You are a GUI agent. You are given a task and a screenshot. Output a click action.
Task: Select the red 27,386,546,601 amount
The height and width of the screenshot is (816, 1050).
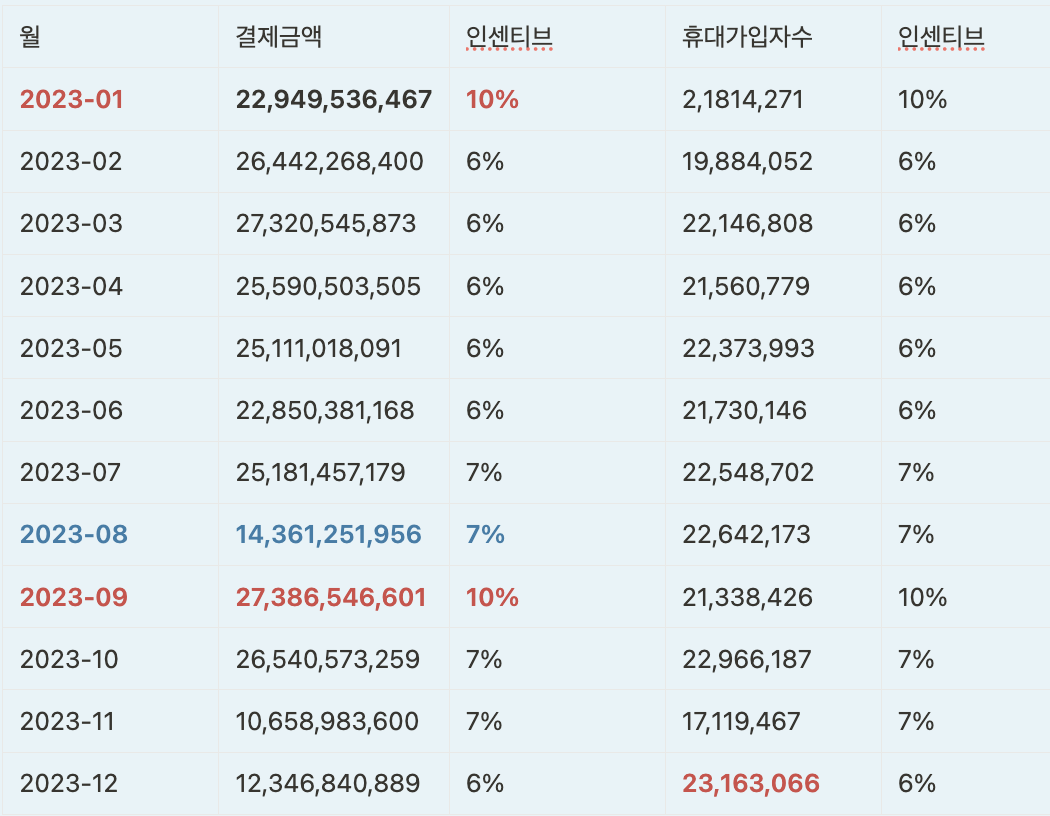331,597
